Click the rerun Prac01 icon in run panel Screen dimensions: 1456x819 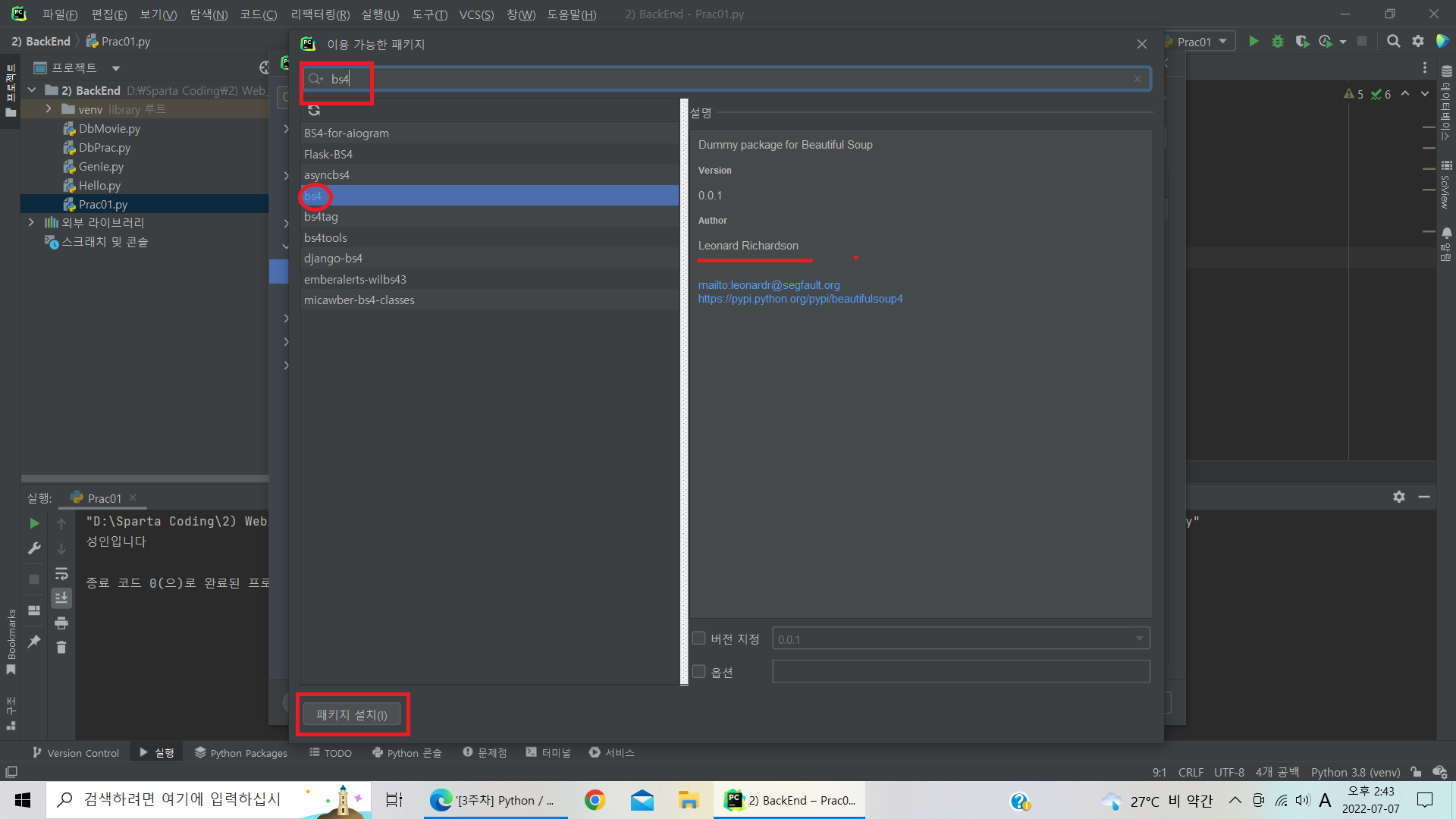[x=34, y=523]
